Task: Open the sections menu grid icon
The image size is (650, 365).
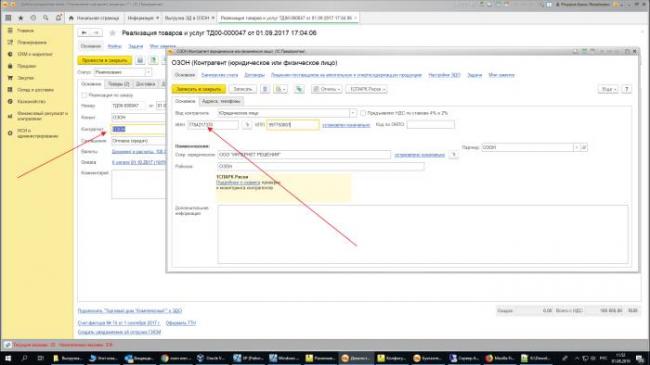Action: [x=8, y=18]
